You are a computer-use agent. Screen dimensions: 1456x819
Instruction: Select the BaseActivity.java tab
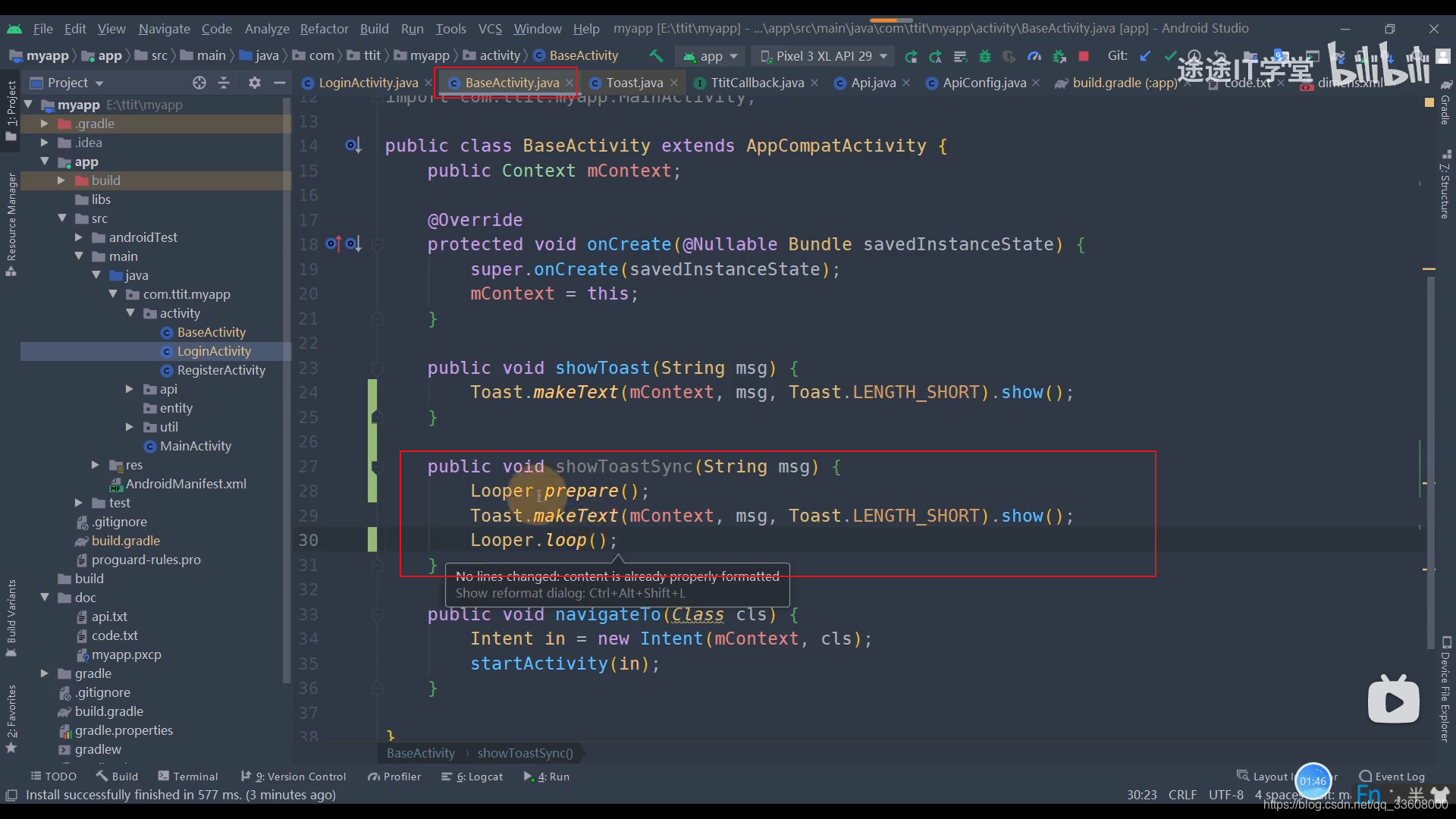pos(511,82)
